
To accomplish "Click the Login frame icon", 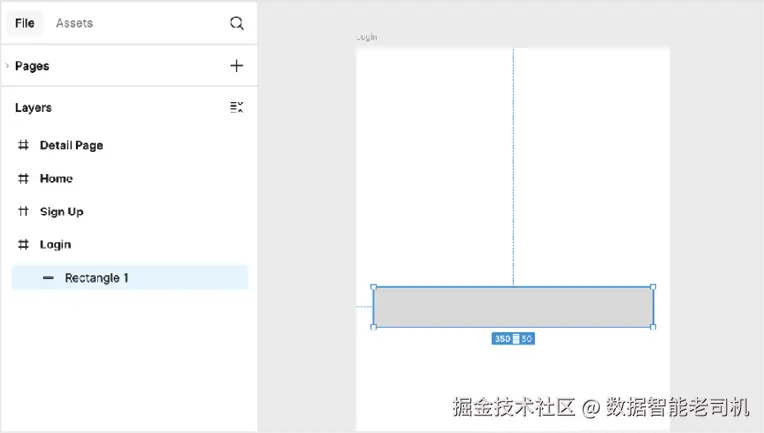I will pos(23,245).
